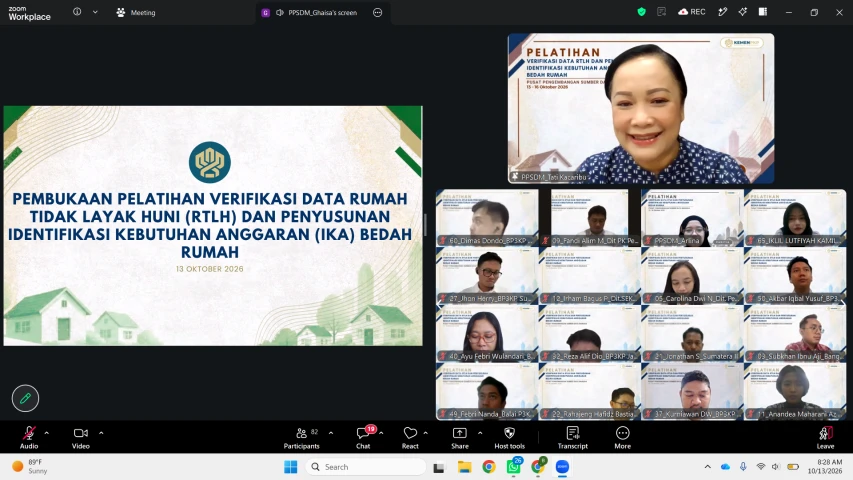853x480 pixels.
Task: Select 05_Carolina Dwi N video tile
Action: pyautogui.click(x=693, y=276)
